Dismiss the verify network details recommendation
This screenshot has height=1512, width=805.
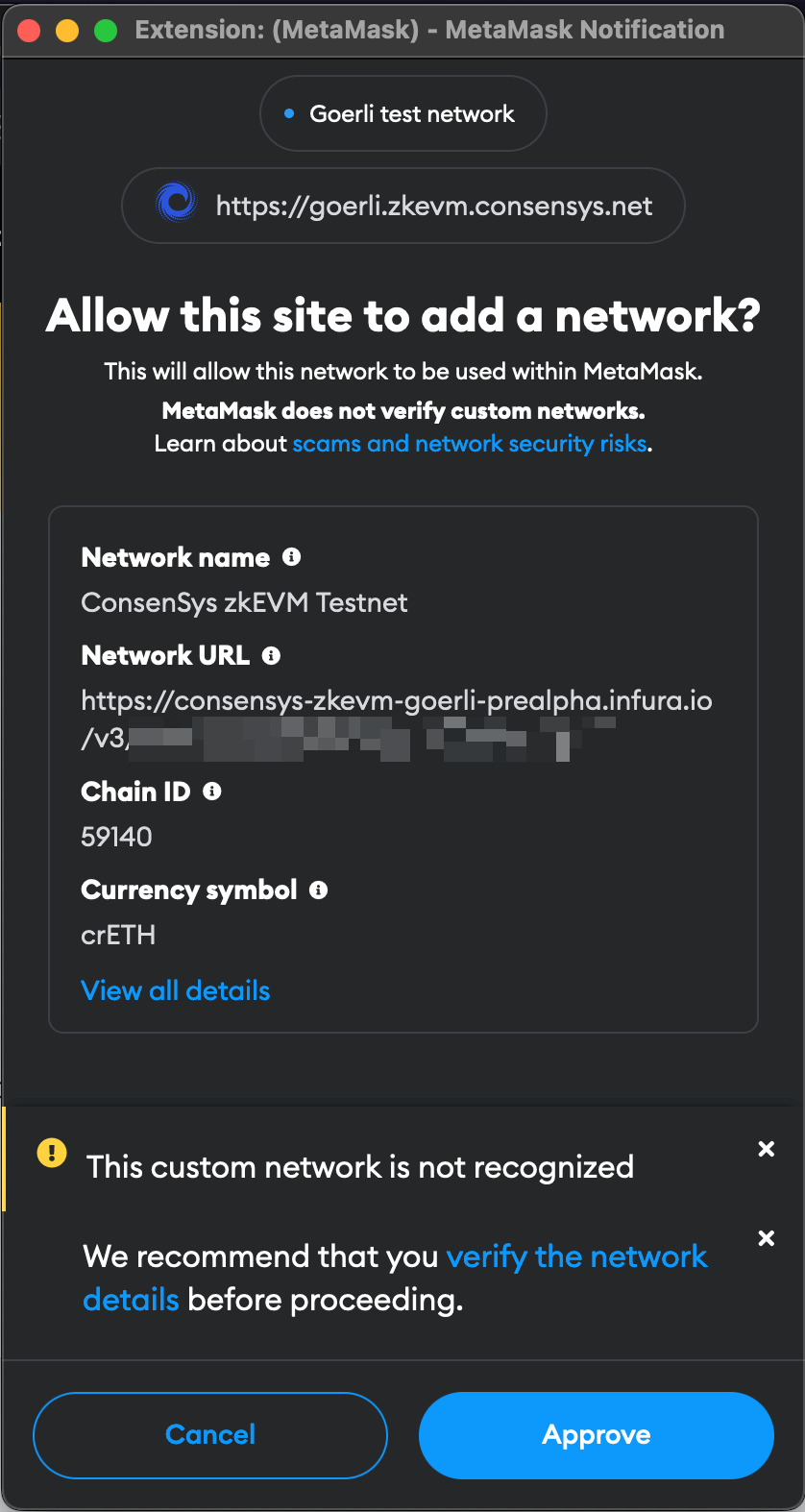coord(766,1238)
